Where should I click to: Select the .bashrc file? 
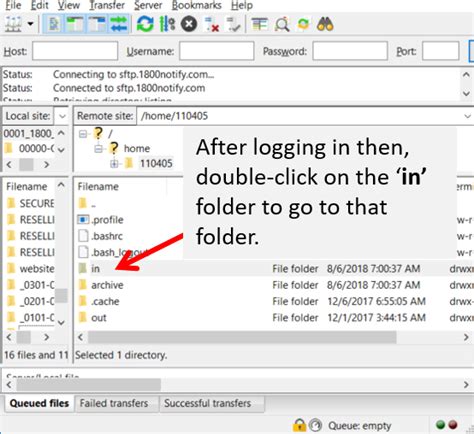[100, 236]
